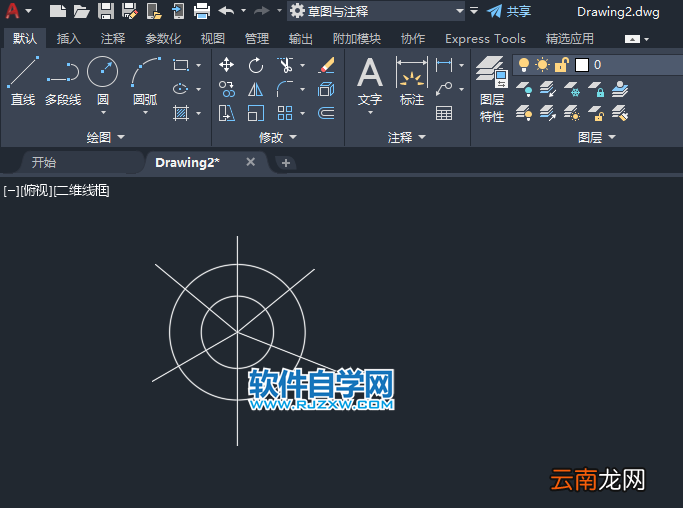Click the Open file icon
Image resolution: width=683 pixels, height=508 pixels.
tap(81, 11)
